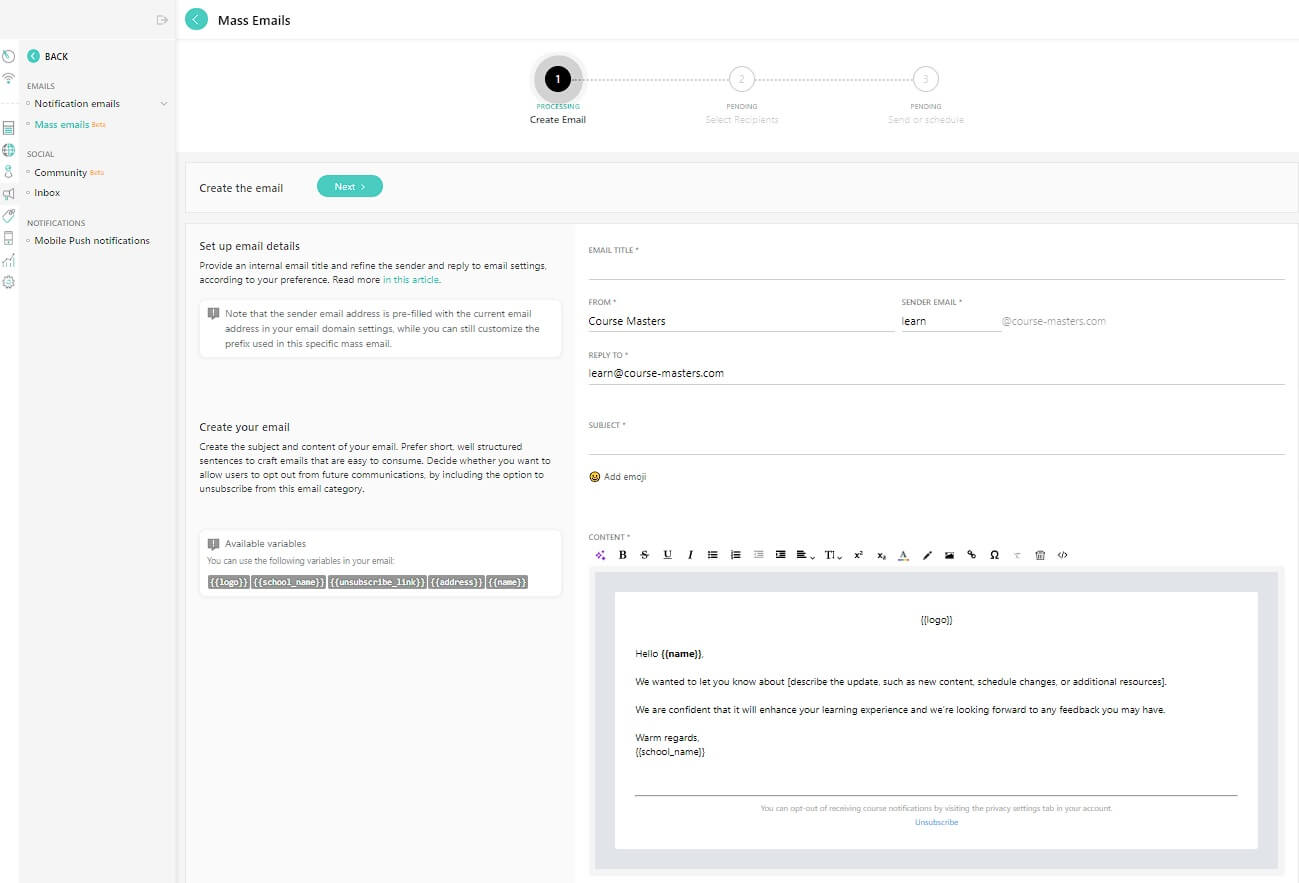Open the courses list icon in left rail
This screenshot has width=1299, height=883.
coord(8,128)
